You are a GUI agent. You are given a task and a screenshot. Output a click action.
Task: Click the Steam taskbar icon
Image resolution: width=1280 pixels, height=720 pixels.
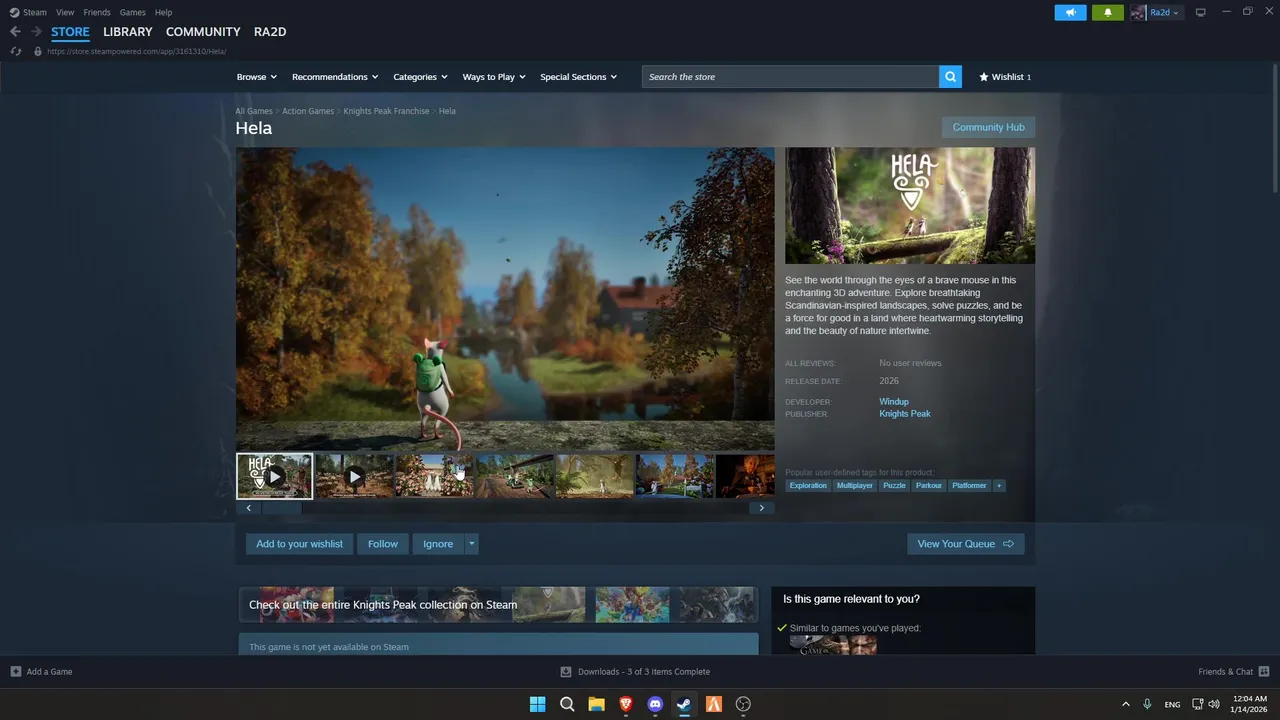click(x=684, y=704)
